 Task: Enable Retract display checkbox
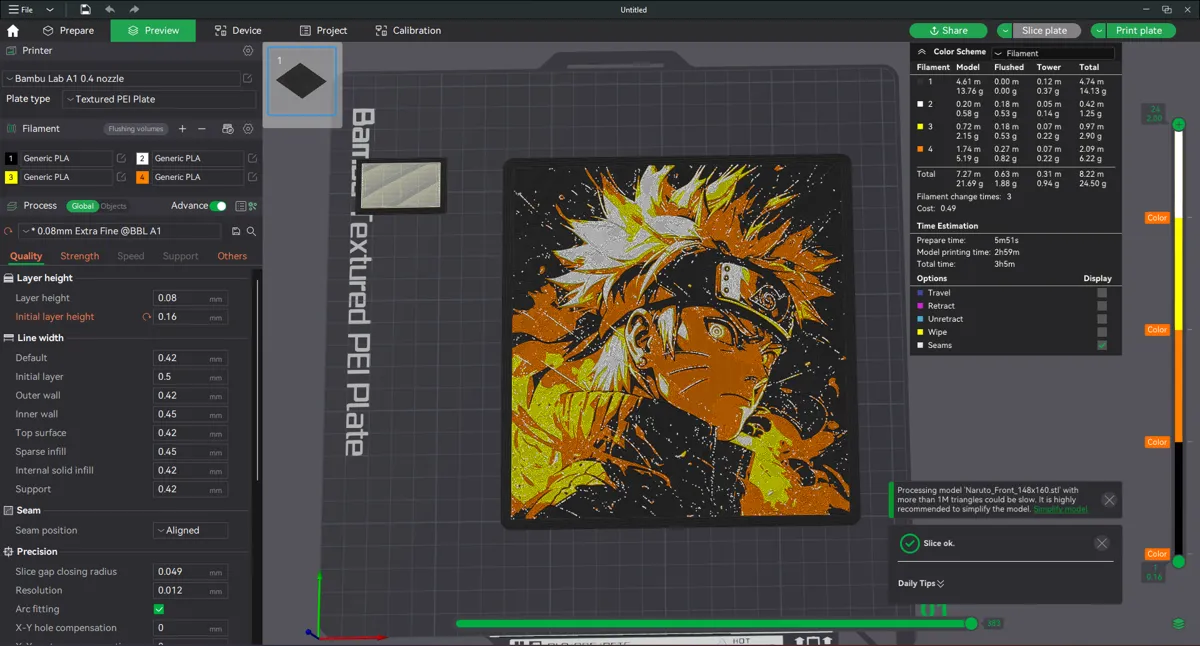point(1102,306)
